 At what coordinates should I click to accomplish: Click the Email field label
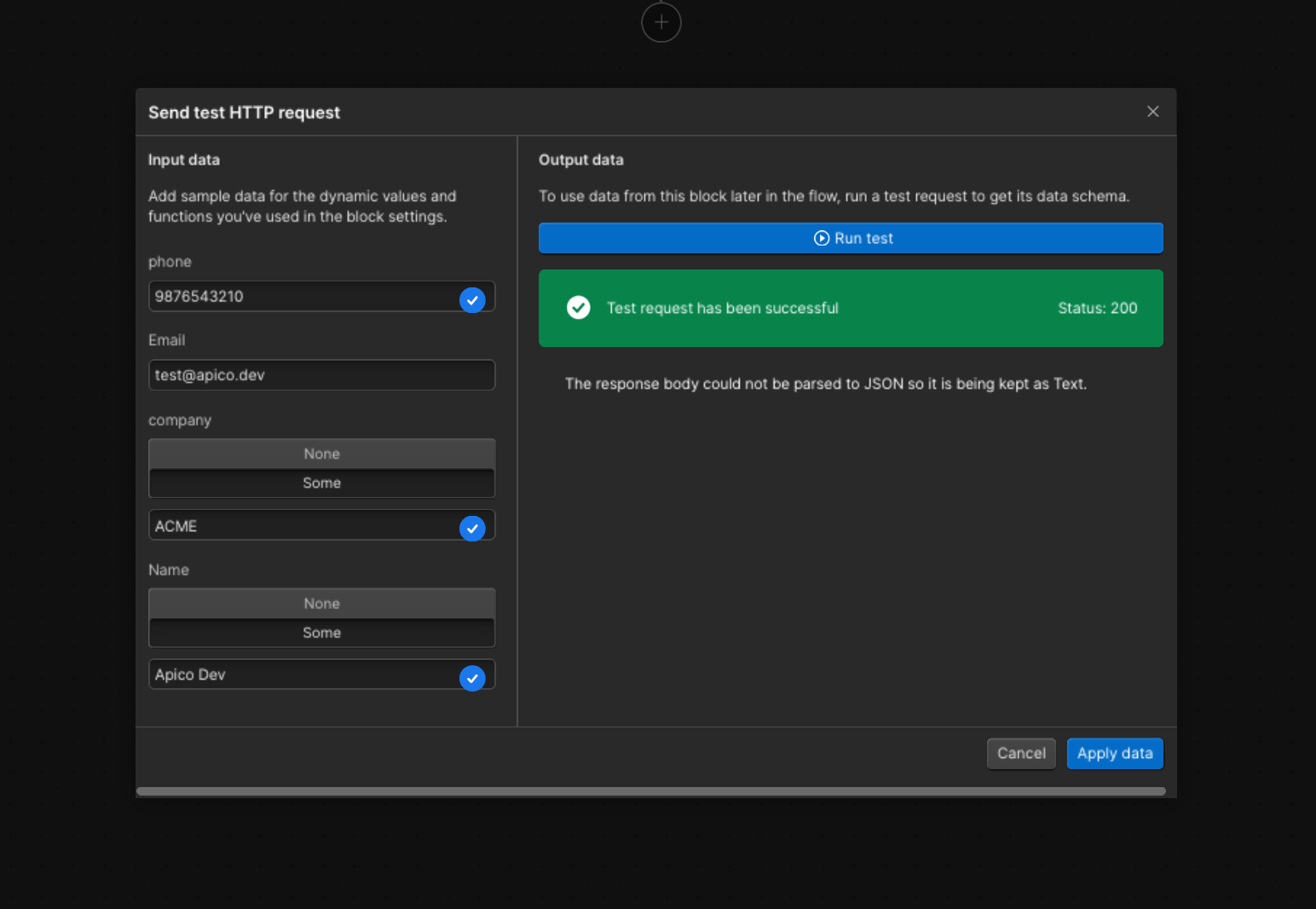coord(166,340)
